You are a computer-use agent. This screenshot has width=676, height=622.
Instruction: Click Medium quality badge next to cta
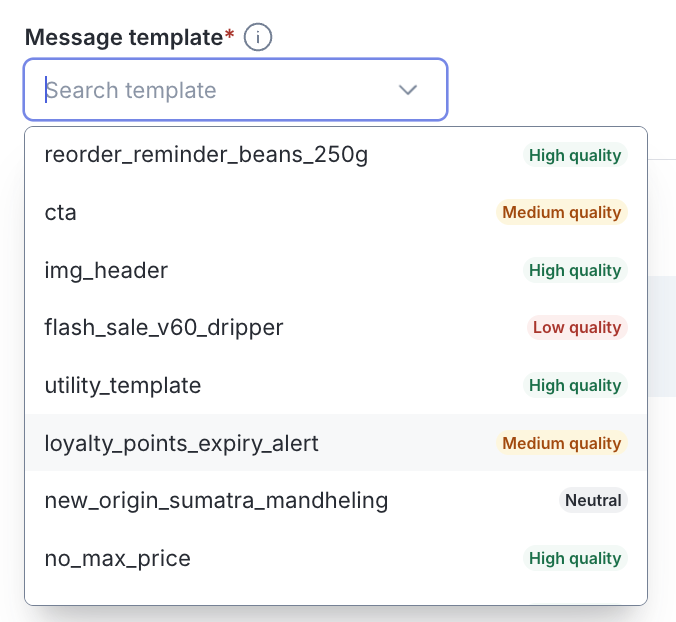pos(562,213)
